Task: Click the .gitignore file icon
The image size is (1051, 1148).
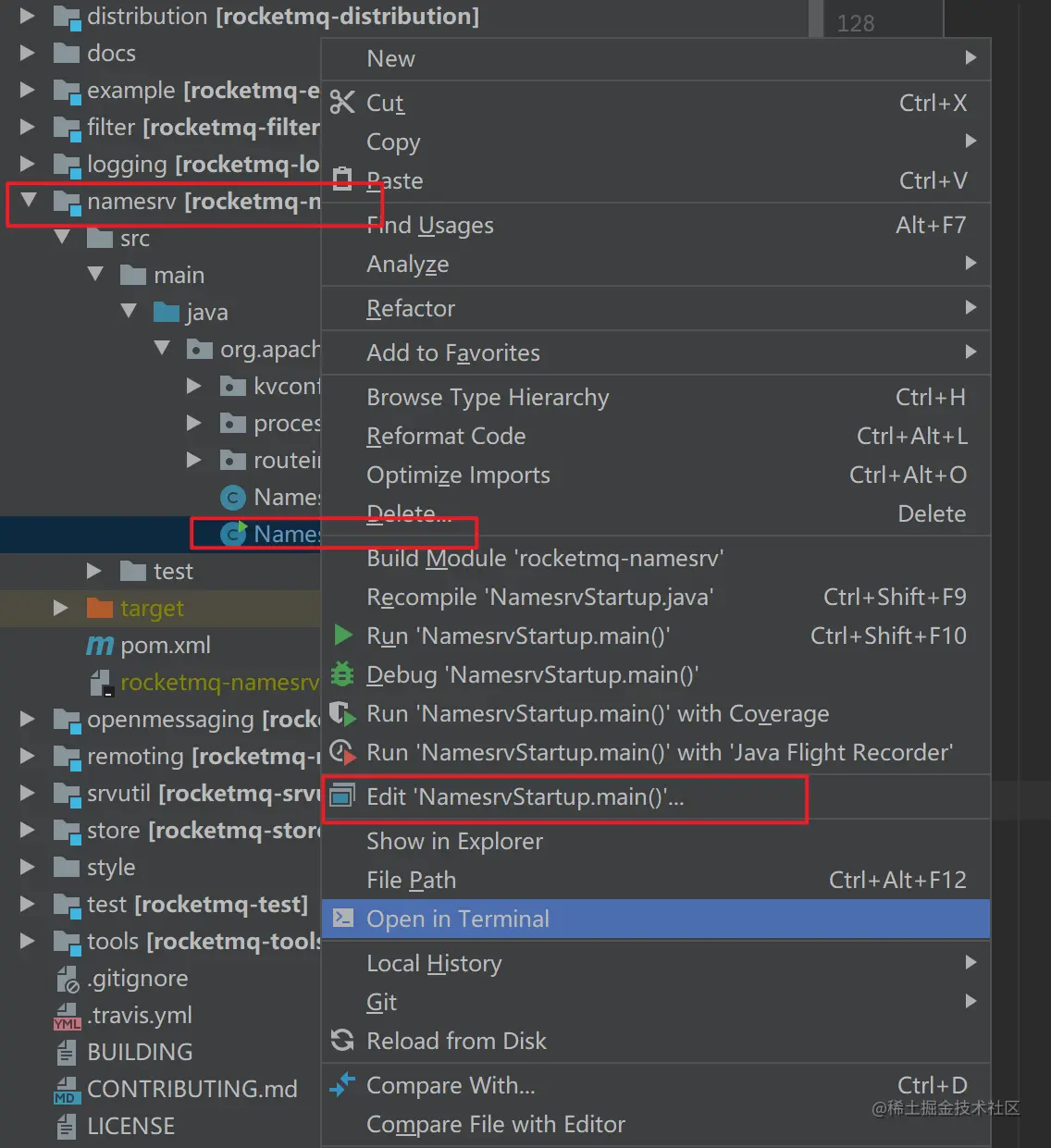Action: pyautogui.click(x=67, y=979)
